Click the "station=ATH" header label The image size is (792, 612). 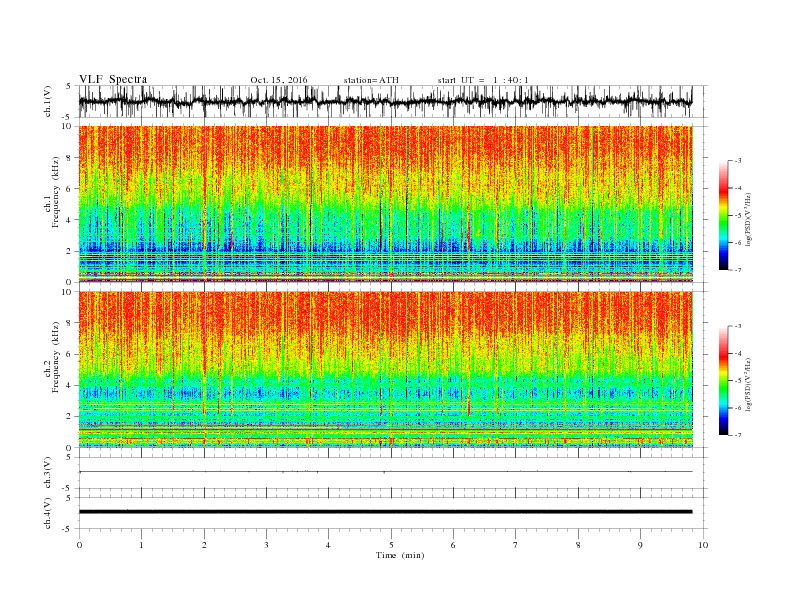[371, 80]
